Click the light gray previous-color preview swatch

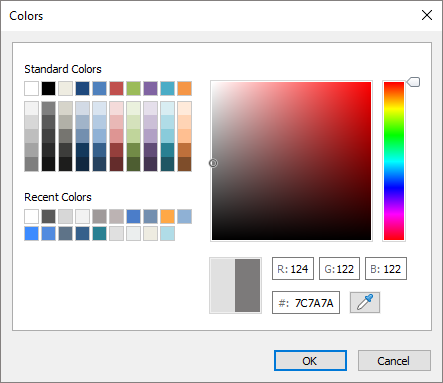coord(223,285)
